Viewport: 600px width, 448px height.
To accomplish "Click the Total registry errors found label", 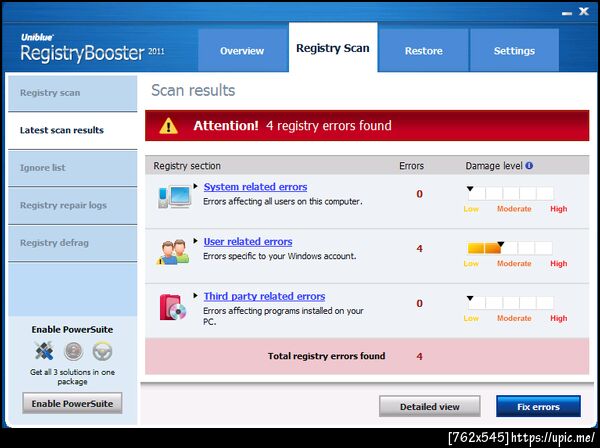I will 326,356.
